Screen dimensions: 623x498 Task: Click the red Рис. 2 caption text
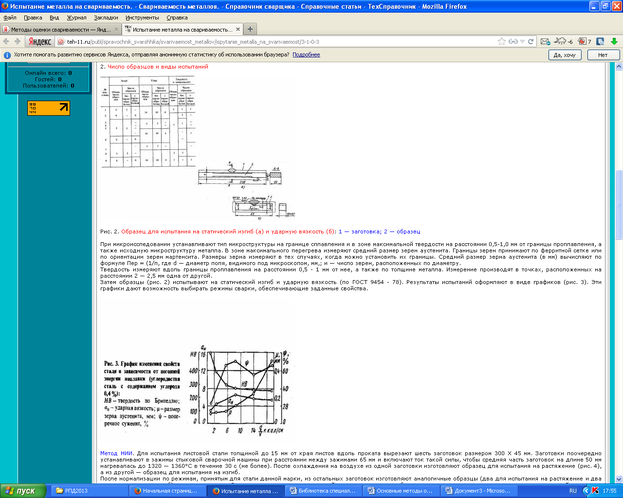pyautogui.click(x=228, y=231)
